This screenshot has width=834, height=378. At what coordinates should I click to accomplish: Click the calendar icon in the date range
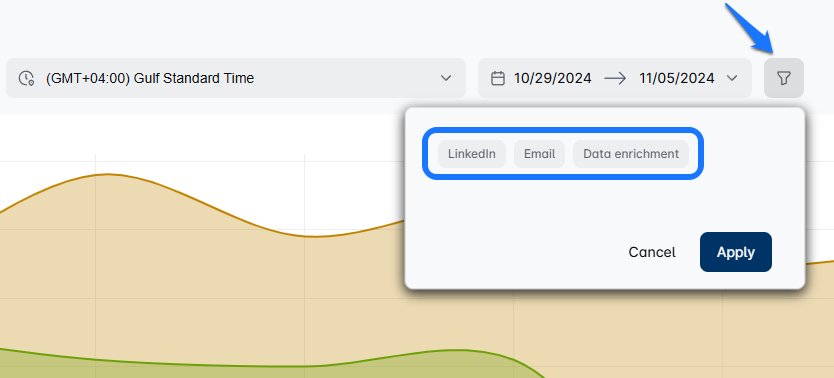(x=497, y=78)
